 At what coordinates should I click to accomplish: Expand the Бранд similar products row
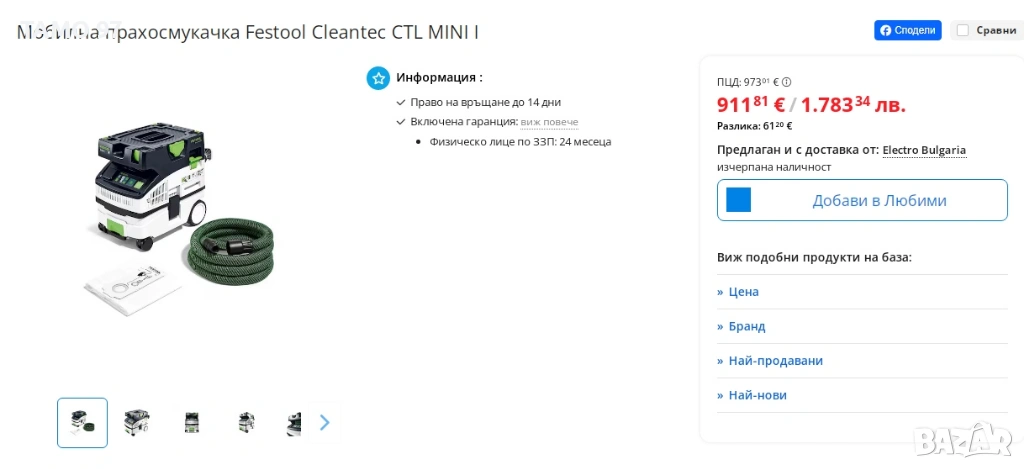click(741, 326)
